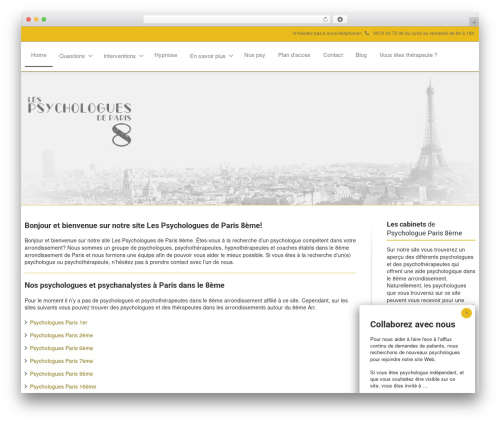Click the Paris skyline banner image
Image resolution: width=500 pixels, height=423 pixels.
coord(250,138)
